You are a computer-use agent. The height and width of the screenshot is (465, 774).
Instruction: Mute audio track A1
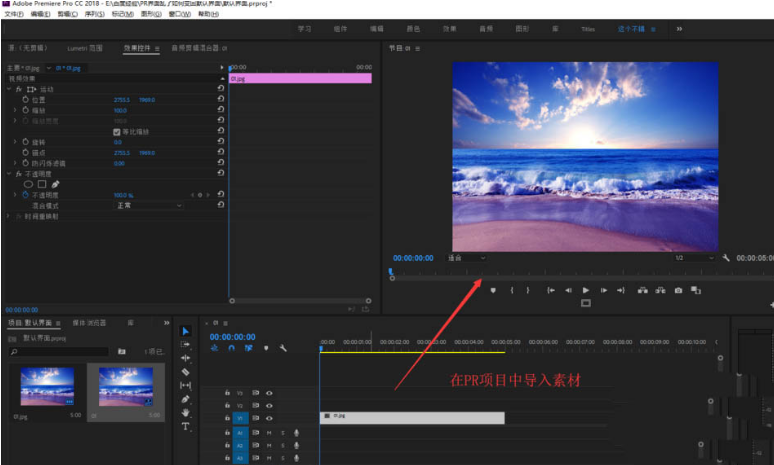pyautogui.click(x=269, y=432)
